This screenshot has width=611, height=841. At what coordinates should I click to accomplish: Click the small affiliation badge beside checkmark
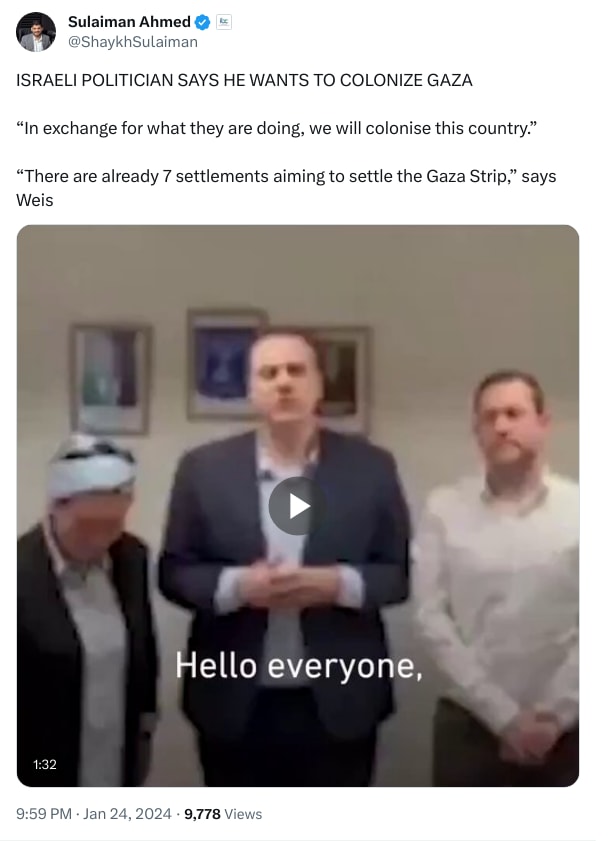pos(224,22)
